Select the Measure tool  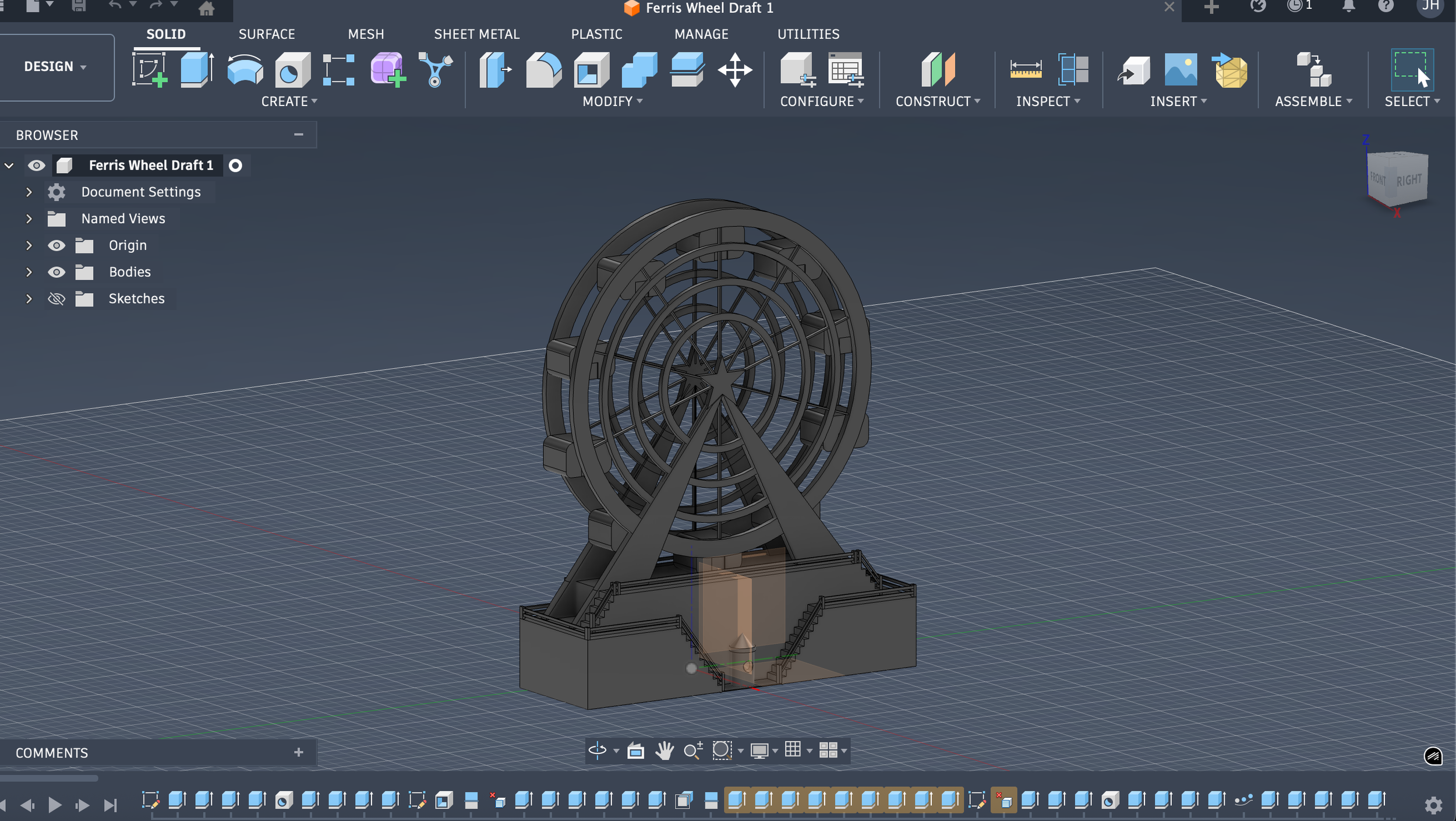tap(1026, 70)
